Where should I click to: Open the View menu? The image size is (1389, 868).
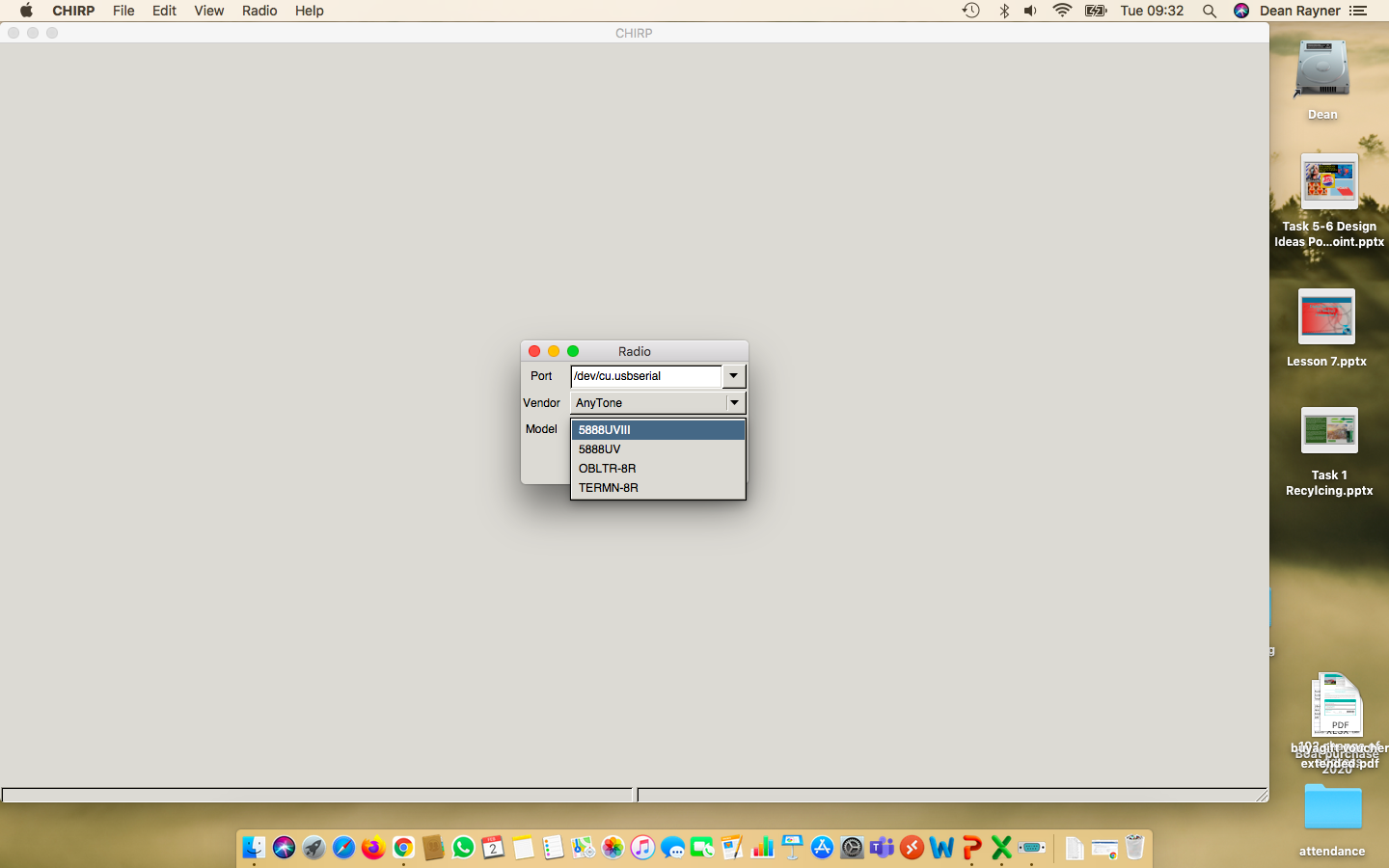click(x=208, y=11)
